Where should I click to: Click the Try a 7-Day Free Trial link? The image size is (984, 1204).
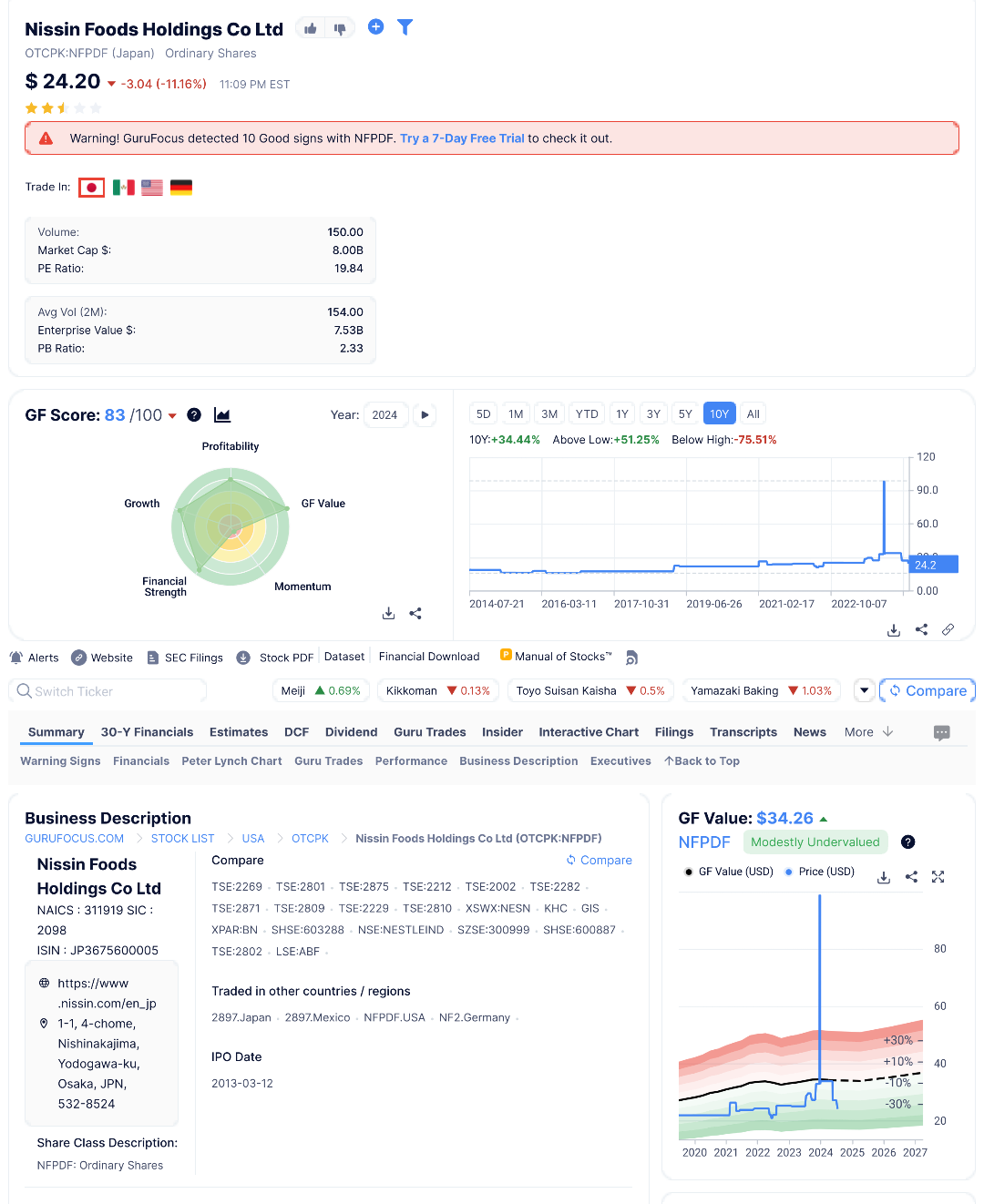[x=462, y=138]
